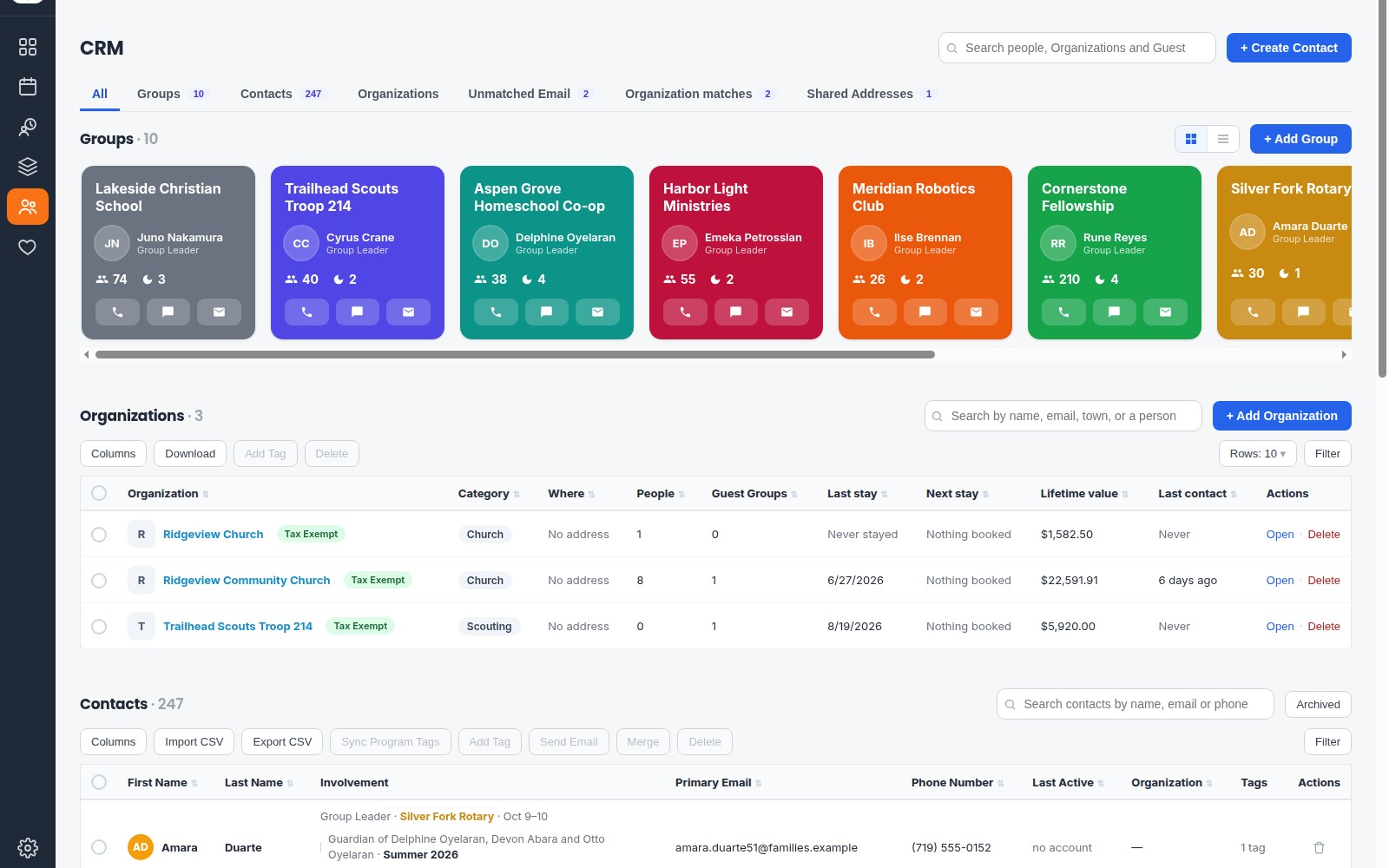Focus the organization search field
Viewport: 1389px width, 868px height.
pyautogui.click(x=1063, y=416)
